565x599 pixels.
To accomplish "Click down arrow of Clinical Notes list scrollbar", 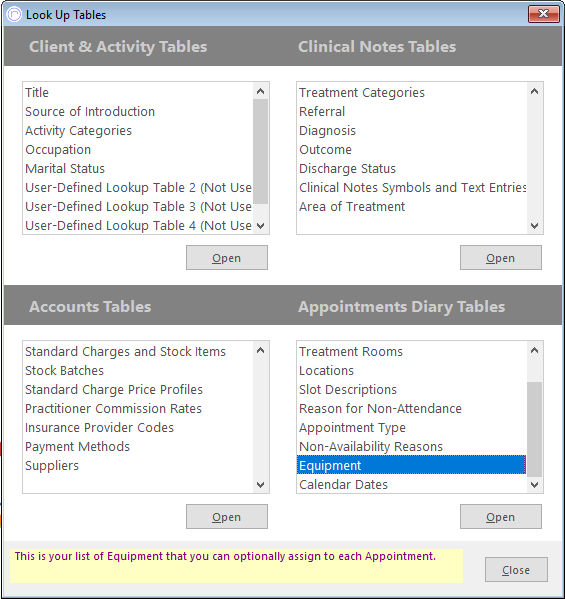I will tap(534, 225).
